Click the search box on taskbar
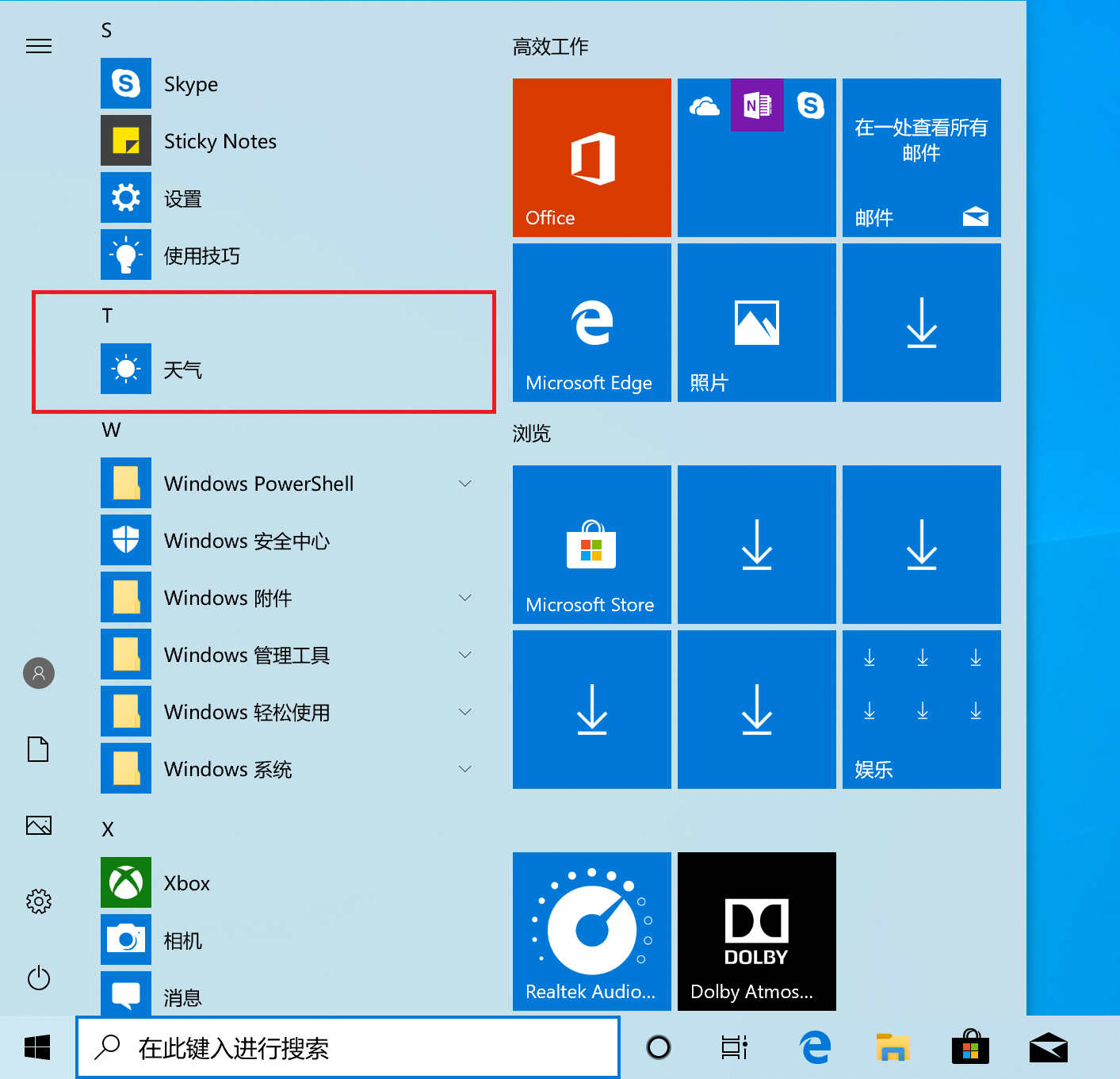Image resolution: width=1120 pixels, height=1079 pixels. tap(348, 1047)
